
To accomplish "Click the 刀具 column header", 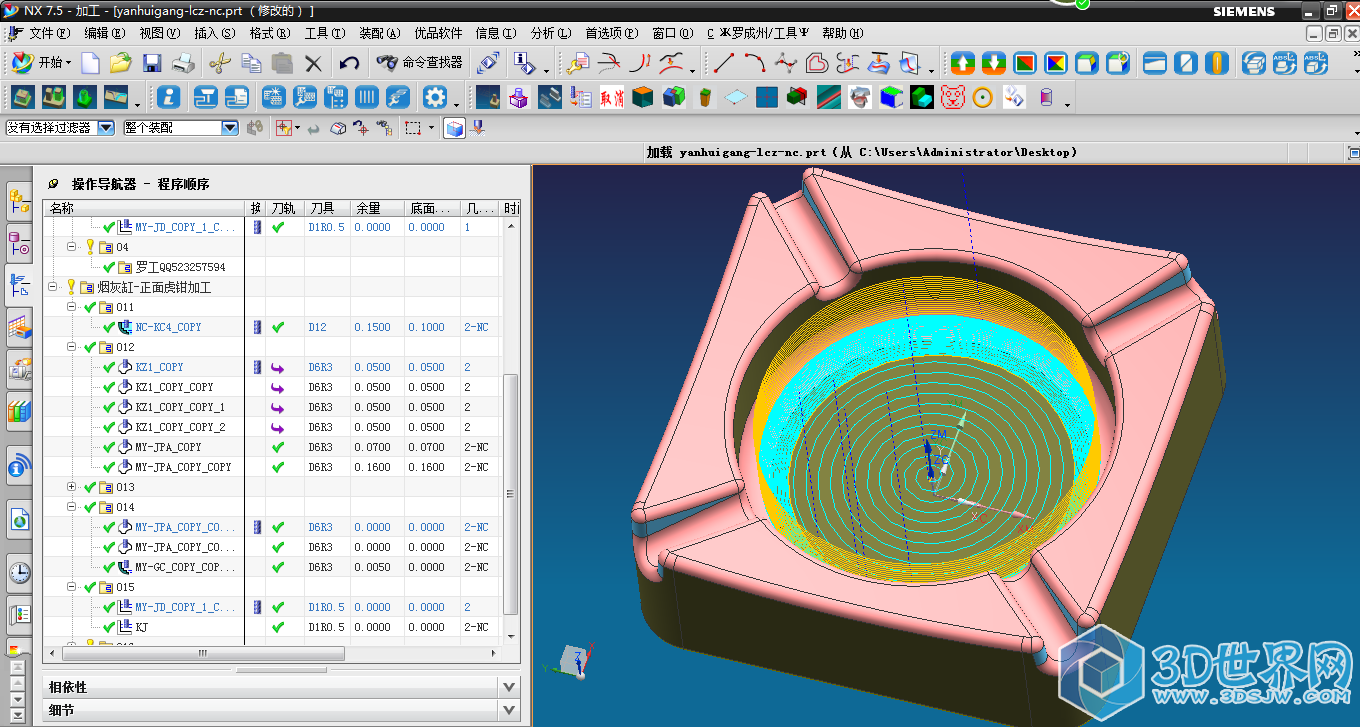I will [x=328, y=208].
